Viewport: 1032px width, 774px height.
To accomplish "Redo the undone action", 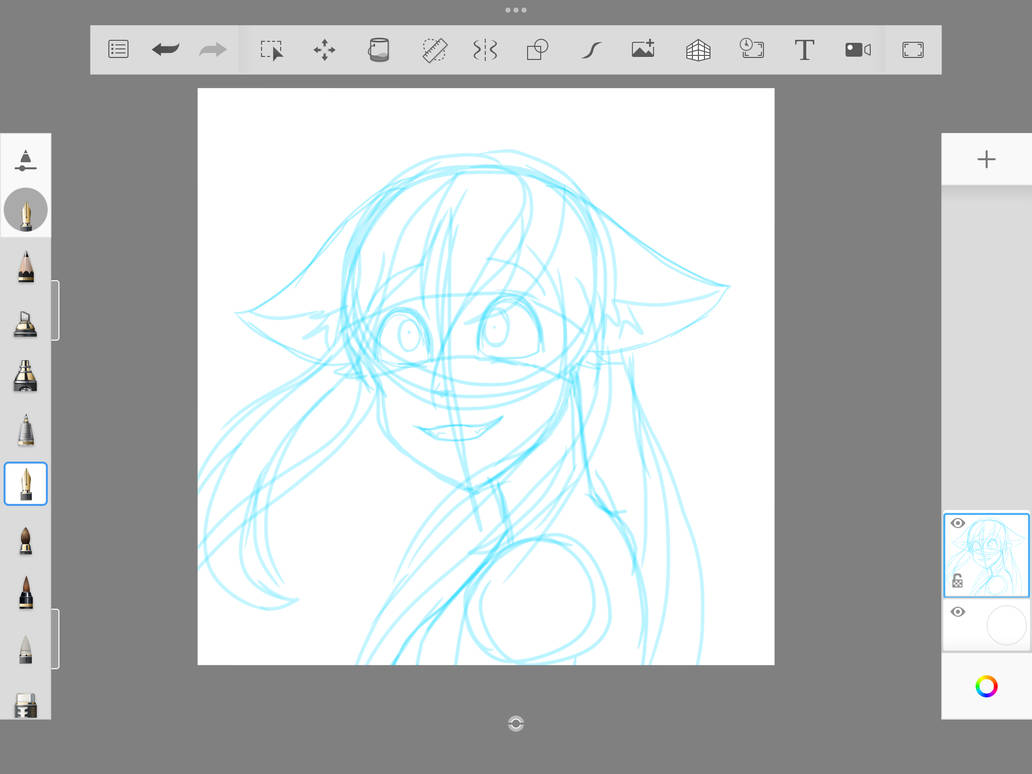I will click(x=211, y=49).
